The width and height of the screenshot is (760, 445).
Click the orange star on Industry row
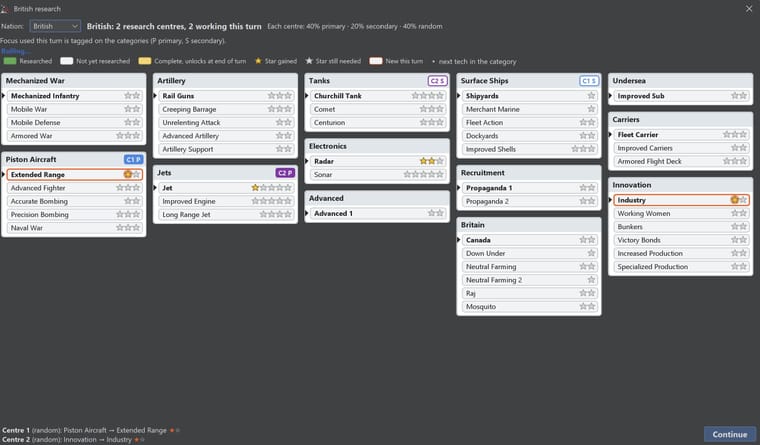735,200
